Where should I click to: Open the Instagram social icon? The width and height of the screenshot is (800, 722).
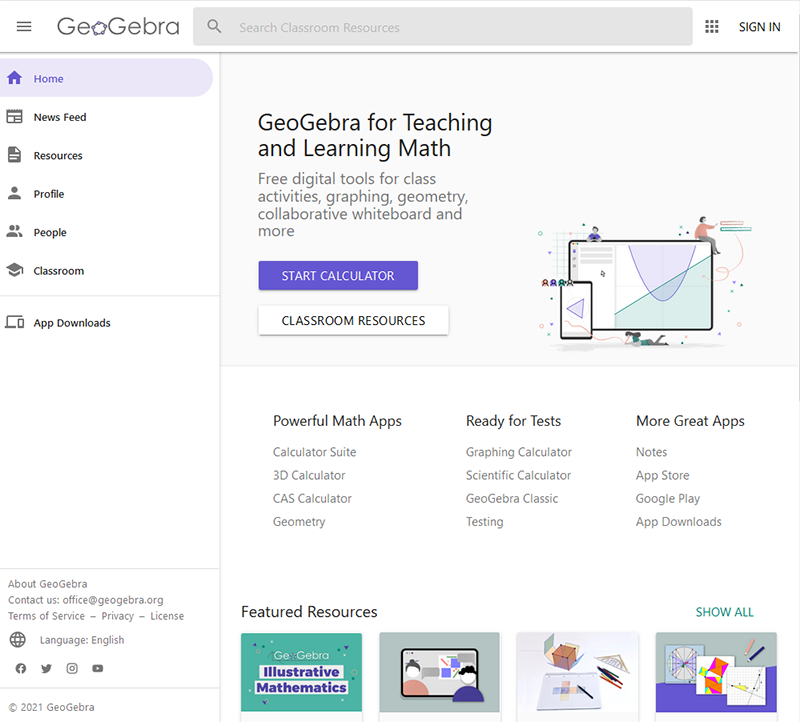72,668
